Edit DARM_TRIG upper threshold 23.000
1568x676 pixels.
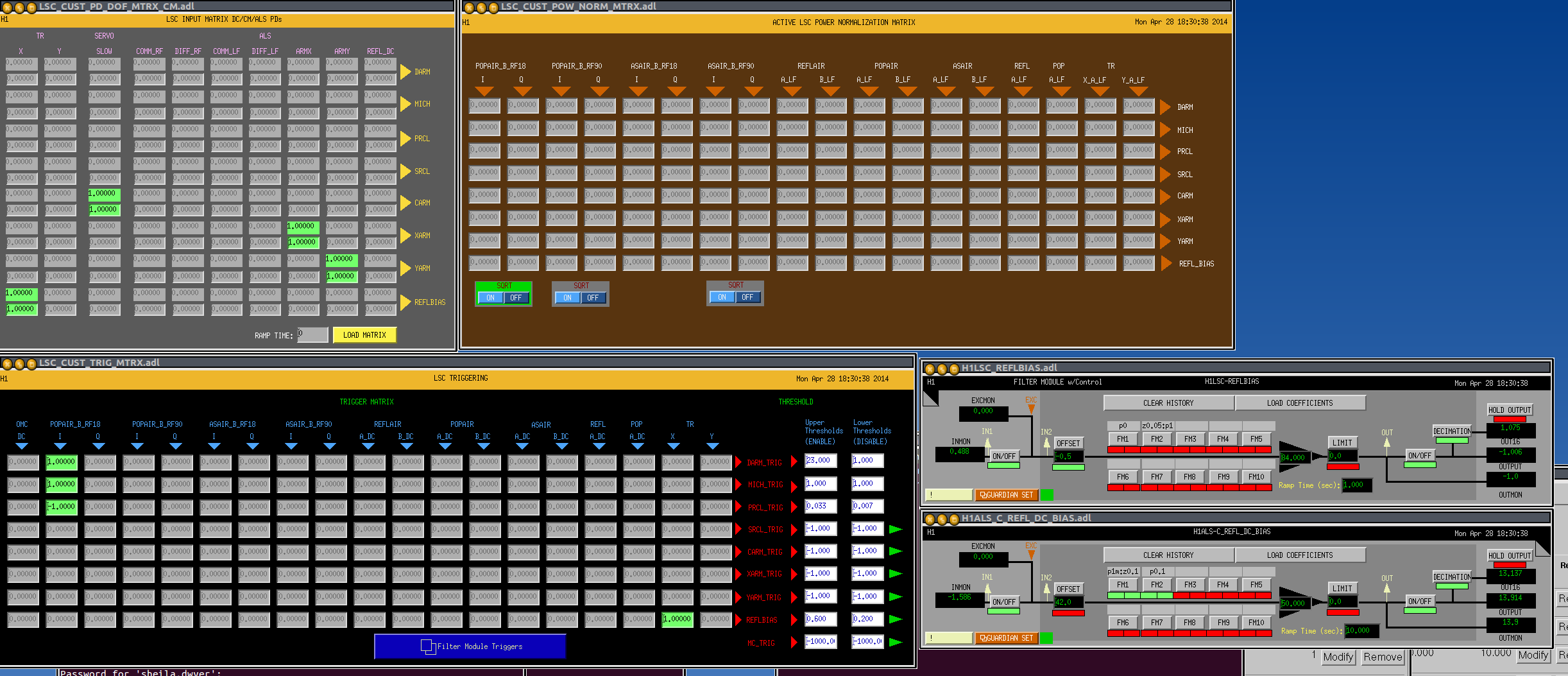coord(821,460)
